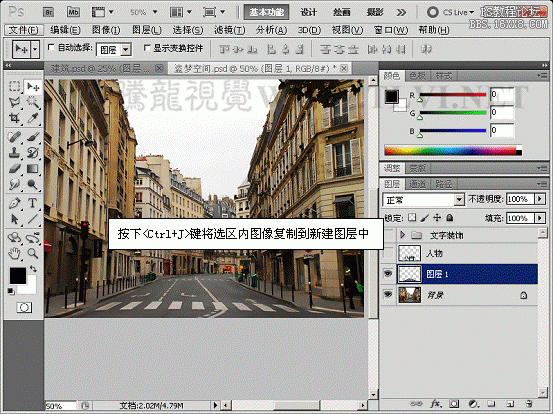Select the Pen tool
This screenshot has width=553, height=414.
click(x=14, y=203)
